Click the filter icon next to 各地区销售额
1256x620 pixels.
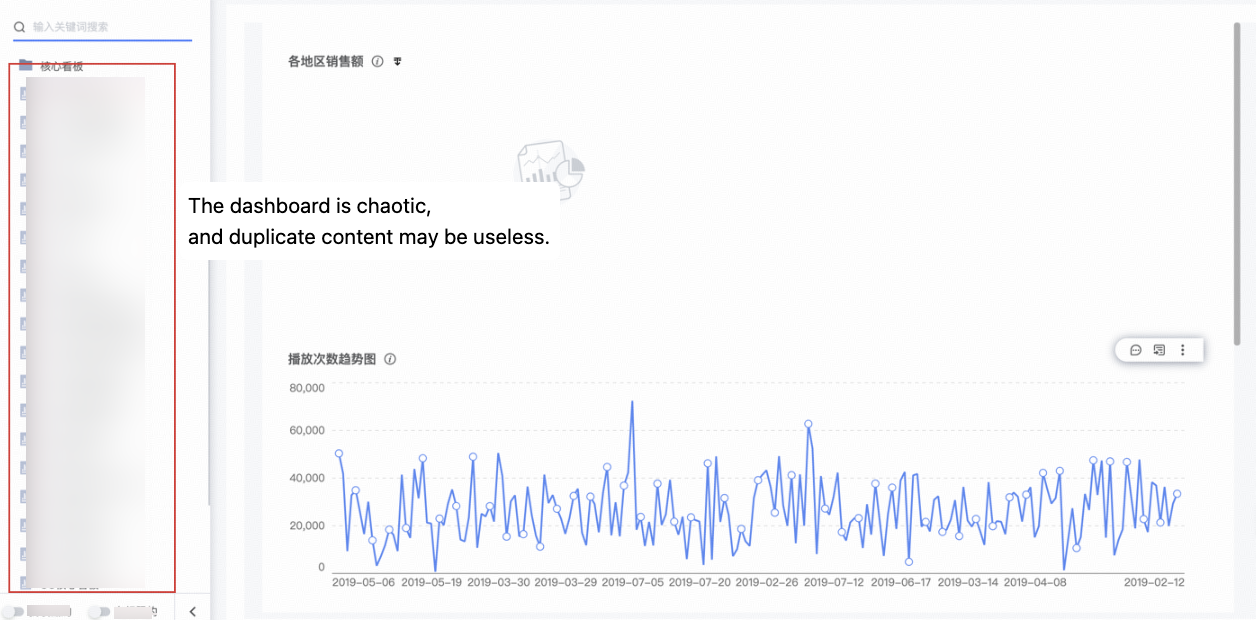397,61
